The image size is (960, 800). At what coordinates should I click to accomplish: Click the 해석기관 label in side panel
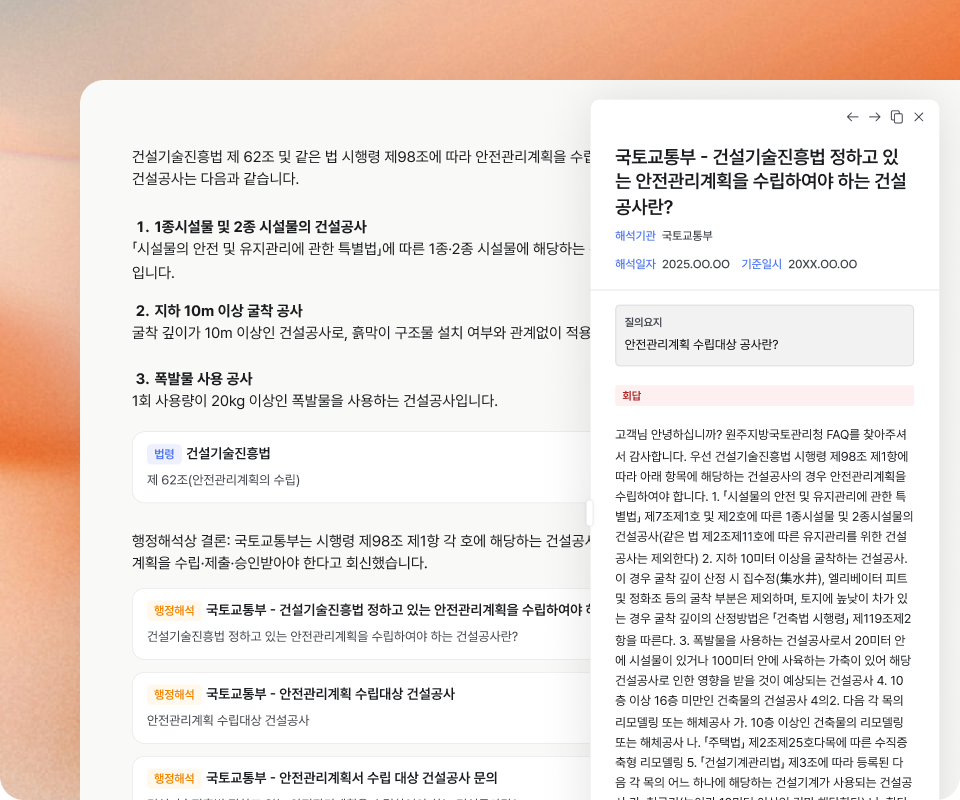pyautogui.click(x=635, y=236)
